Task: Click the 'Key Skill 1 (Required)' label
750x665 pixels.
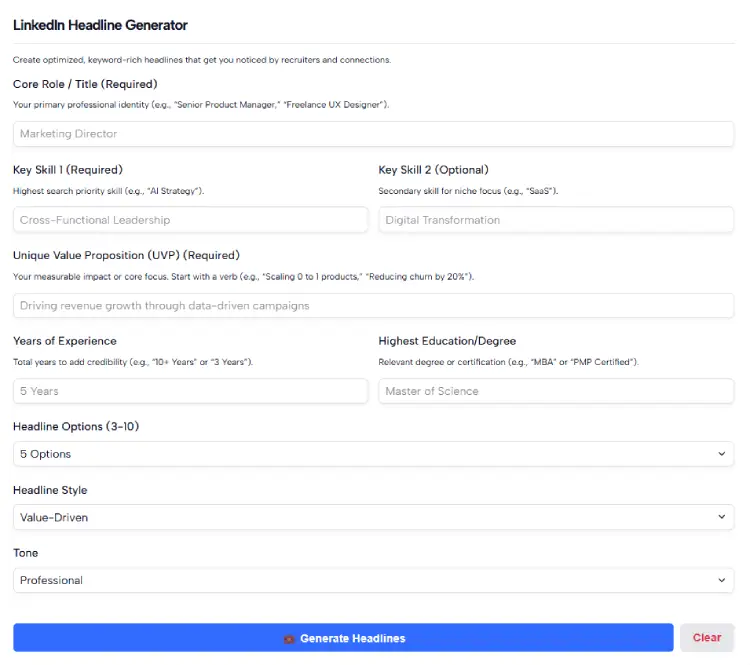Action: [68, 170]
